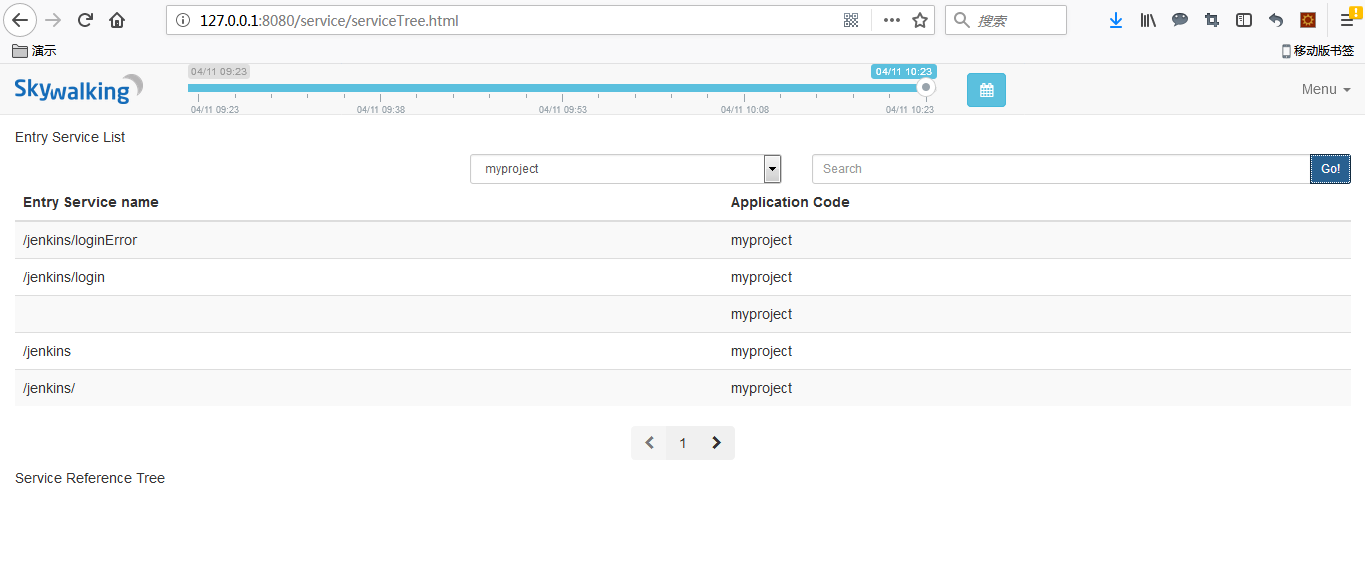Open the library bookshelf icon
The image size is (1365, 565).
tap(1148, 20)
